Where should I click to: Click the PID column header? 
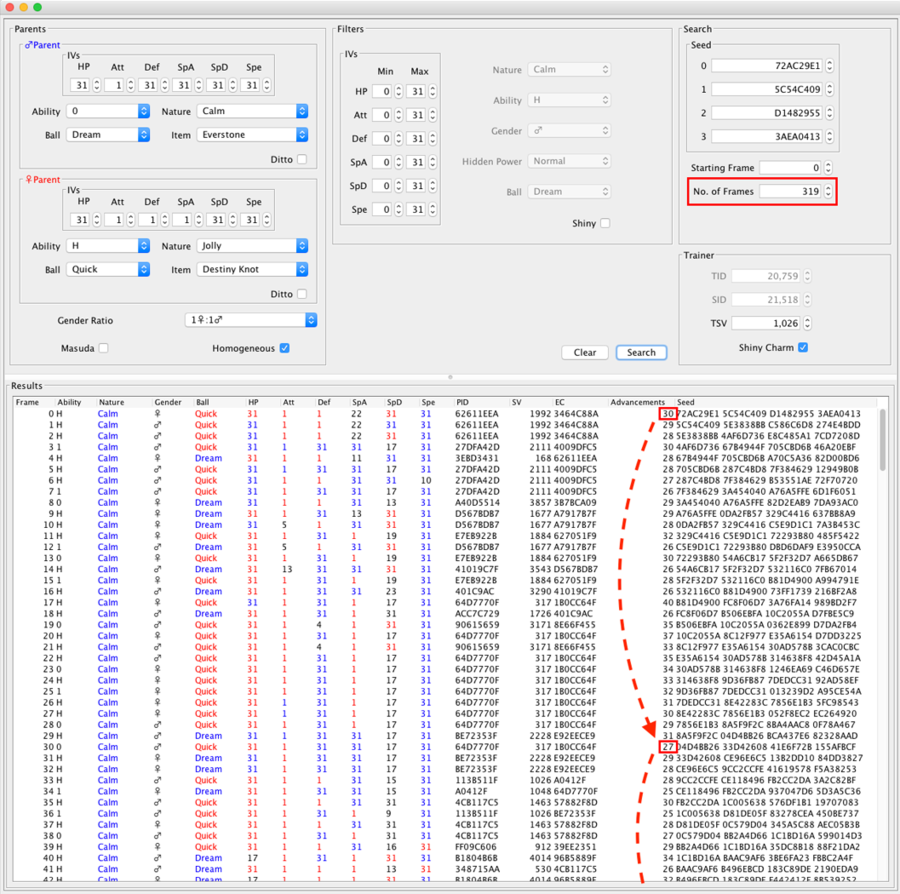click(463, 402)
